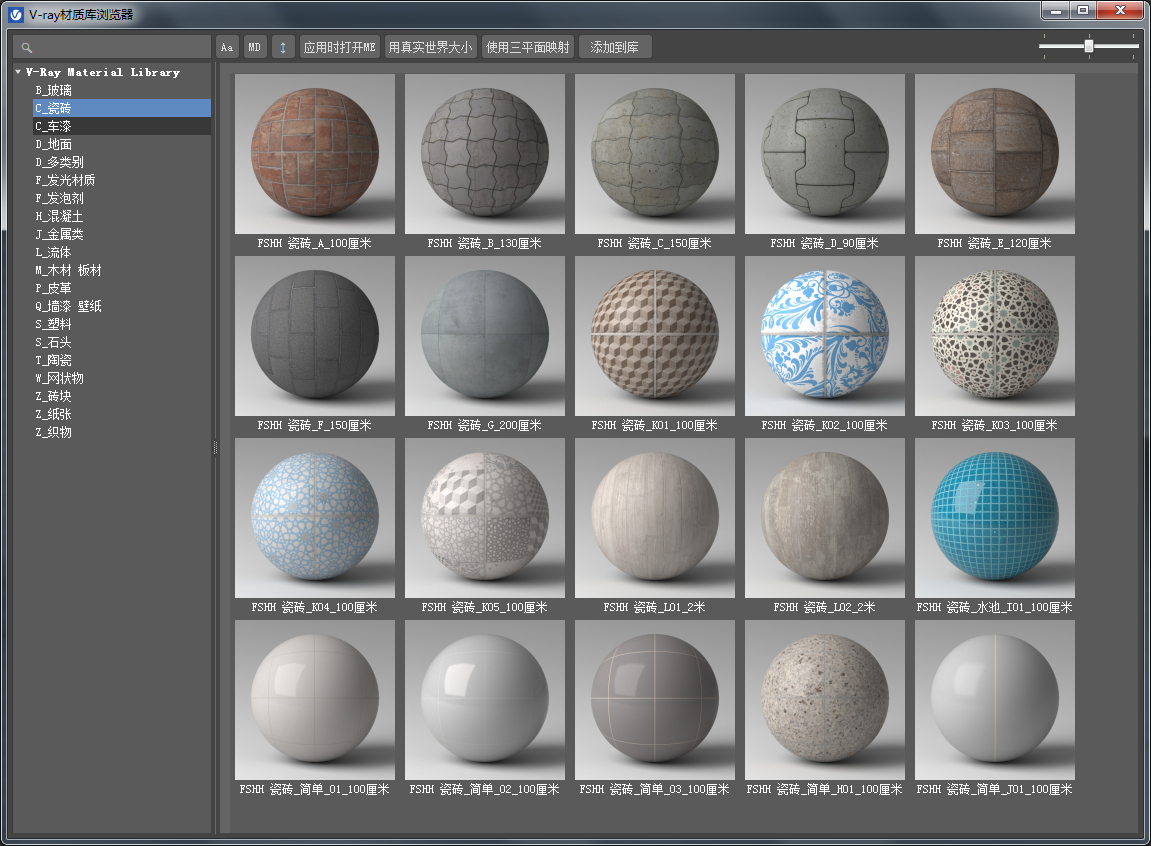Select the 瓷砖_简单_H01 terrazzo material

coord(825,700)
